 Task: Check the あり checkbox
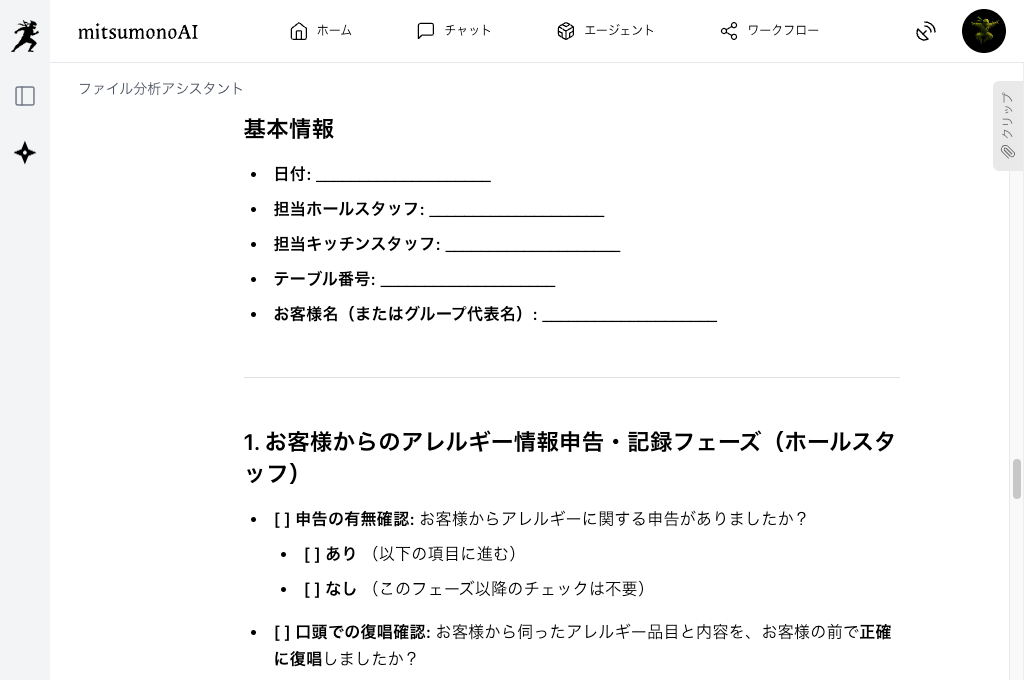coord(312,554)
